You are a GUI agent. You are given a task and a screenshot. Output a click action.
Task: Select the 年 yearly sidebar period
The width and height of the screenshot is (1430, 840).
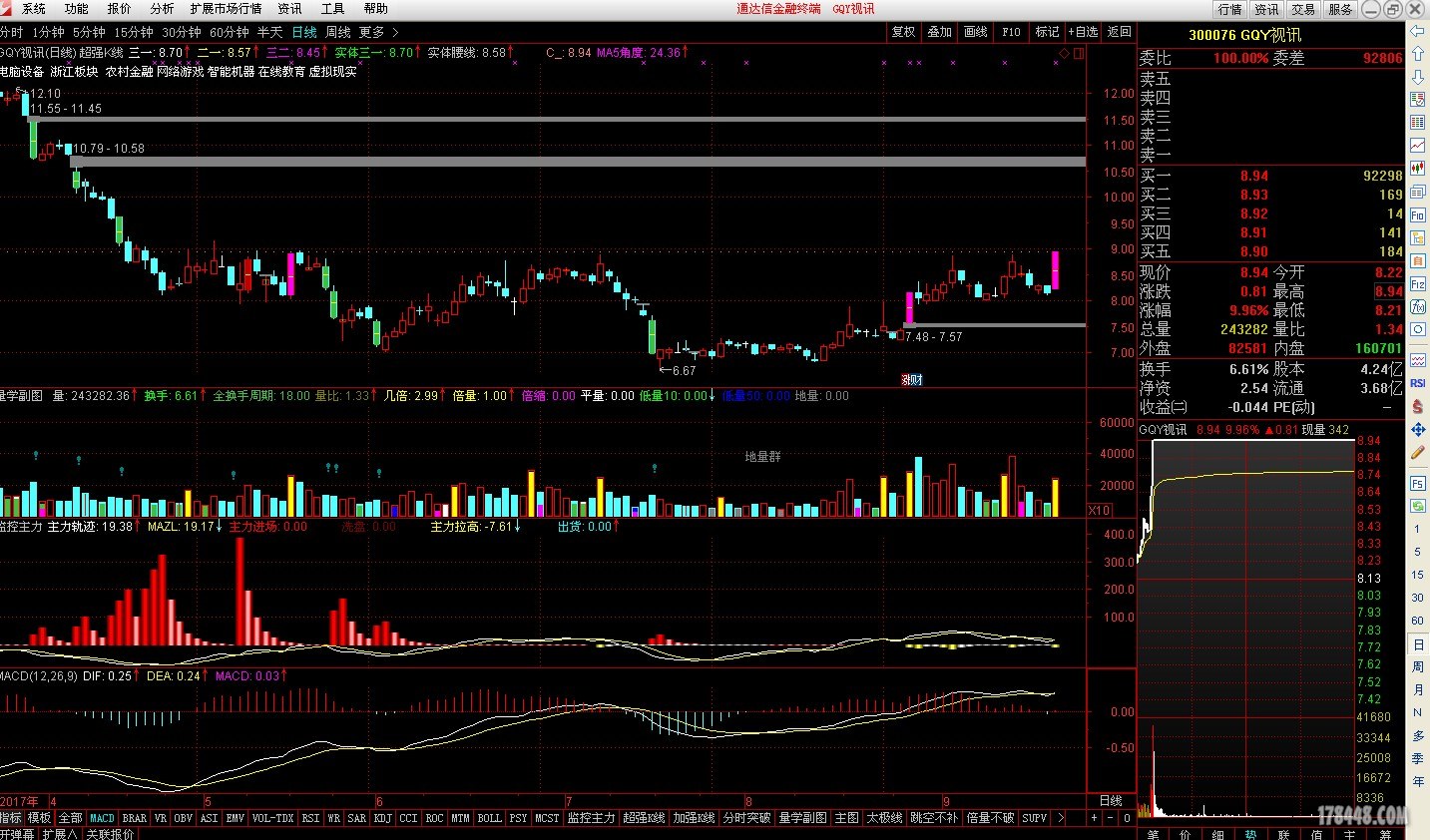click(1417, 781)
